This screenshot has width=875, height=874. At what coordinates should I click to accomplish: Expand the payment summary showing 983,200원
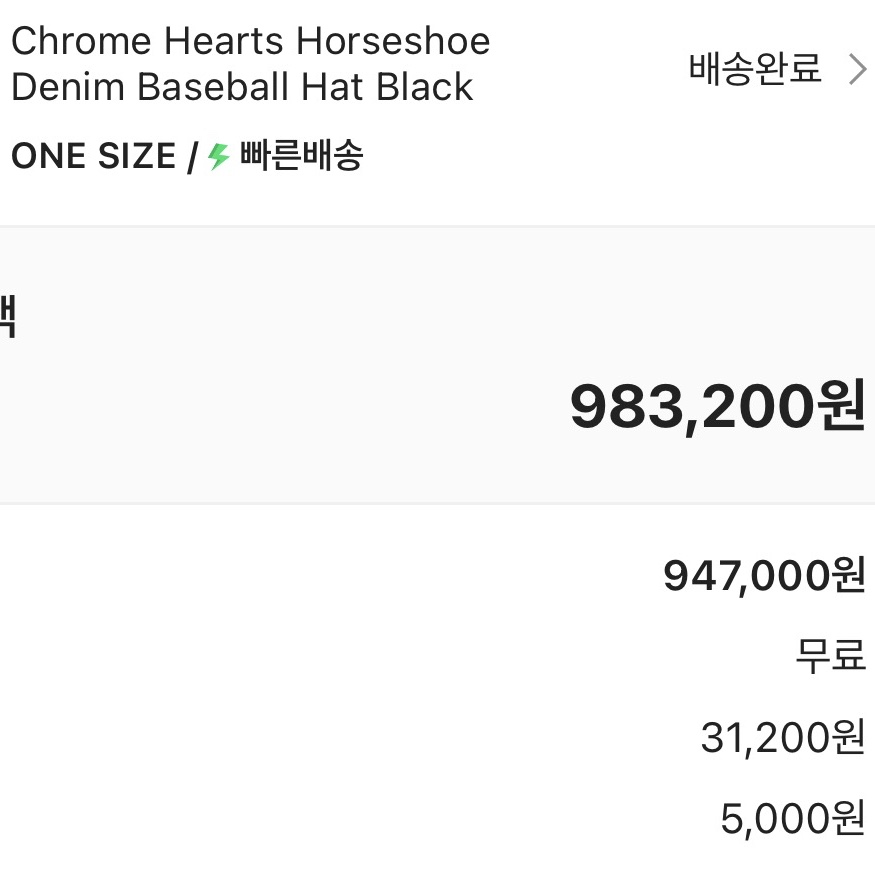point(716,406)
